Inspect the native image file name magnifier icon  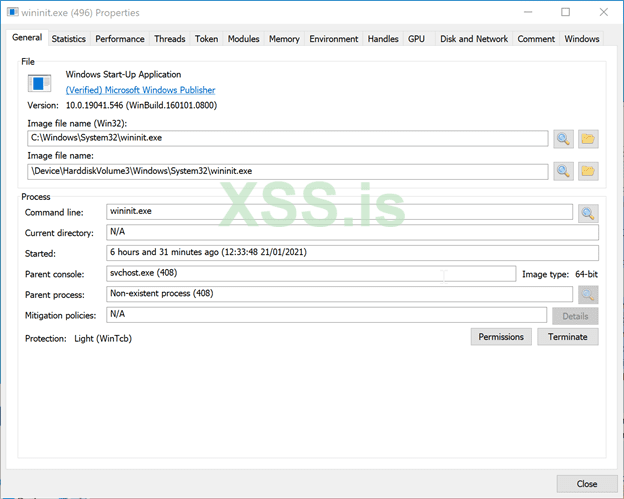coord(563,171)
